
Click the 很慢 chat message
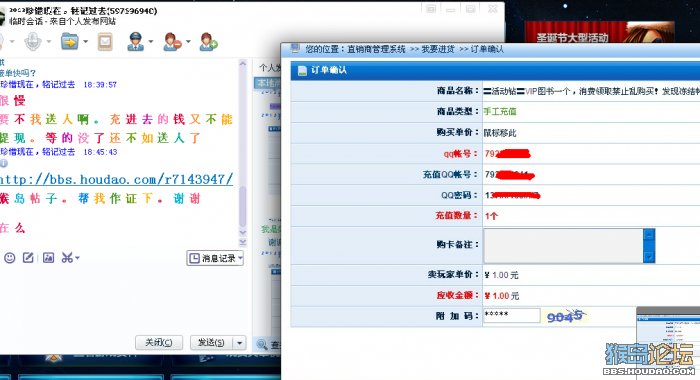pyautogui.click(x=12, y=100)
